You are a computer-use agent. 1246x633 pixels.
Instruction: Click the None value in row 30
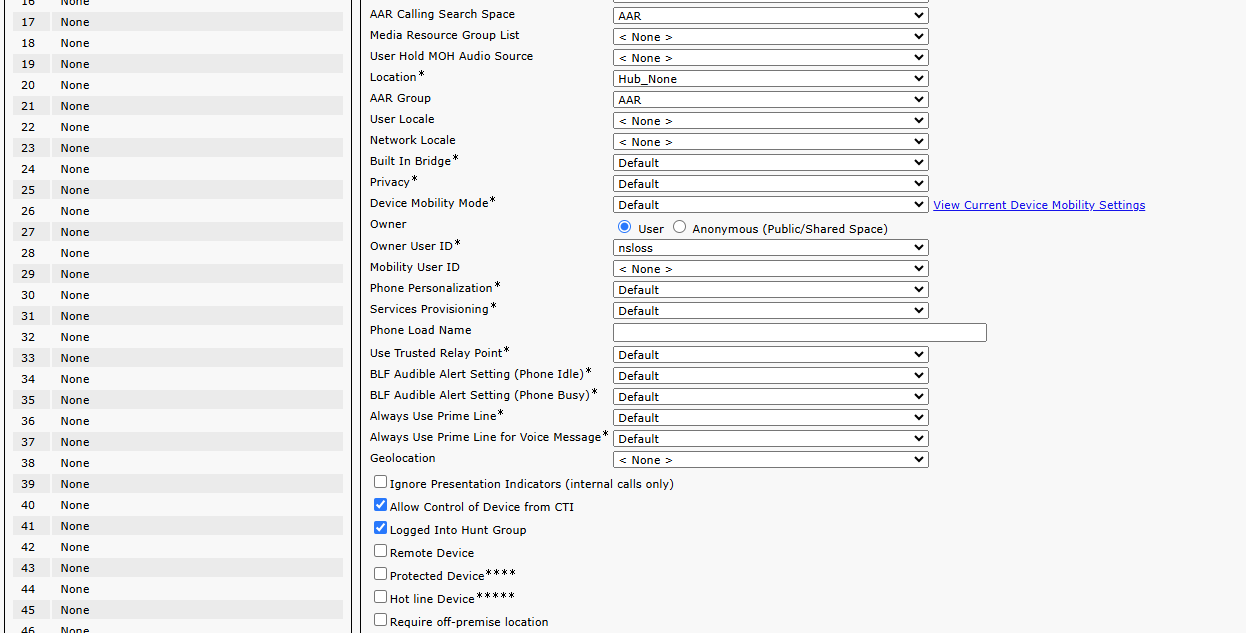pyautogui.click(x=75, y=295)
